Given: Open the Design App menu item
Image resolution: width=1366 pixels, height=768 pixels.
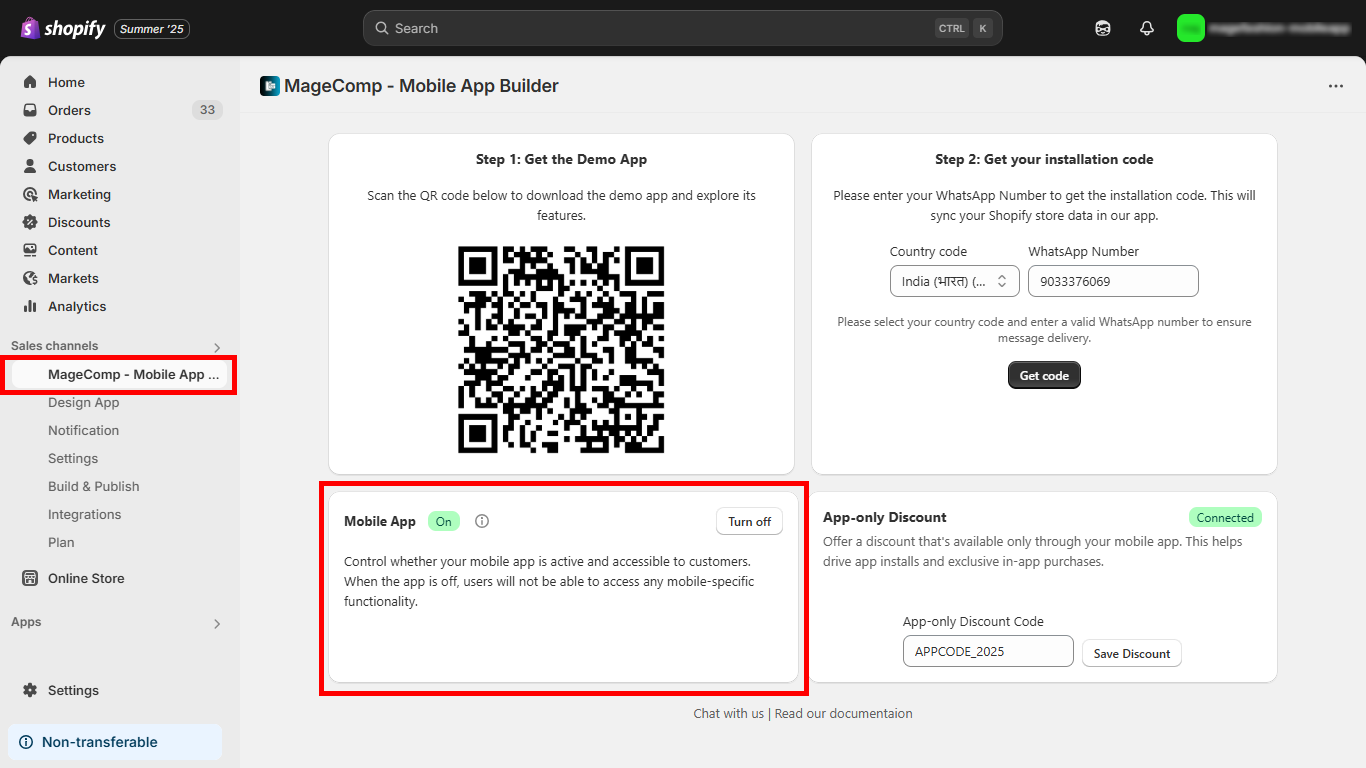Looking at the screenshot, I should tap(83, 402).
